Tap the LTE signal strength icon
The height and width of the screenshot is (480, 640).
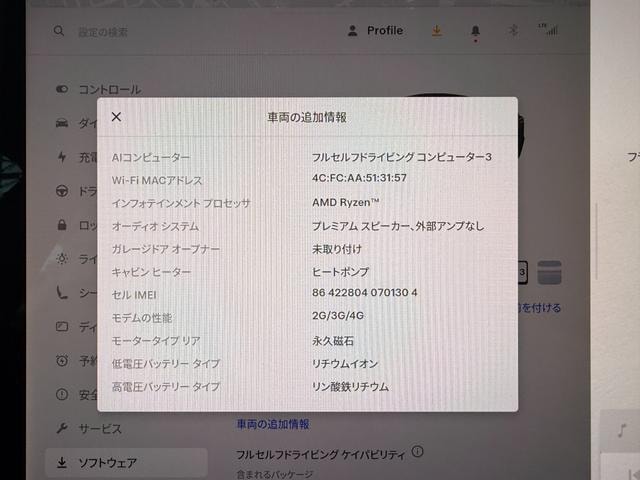click(548, 29)
